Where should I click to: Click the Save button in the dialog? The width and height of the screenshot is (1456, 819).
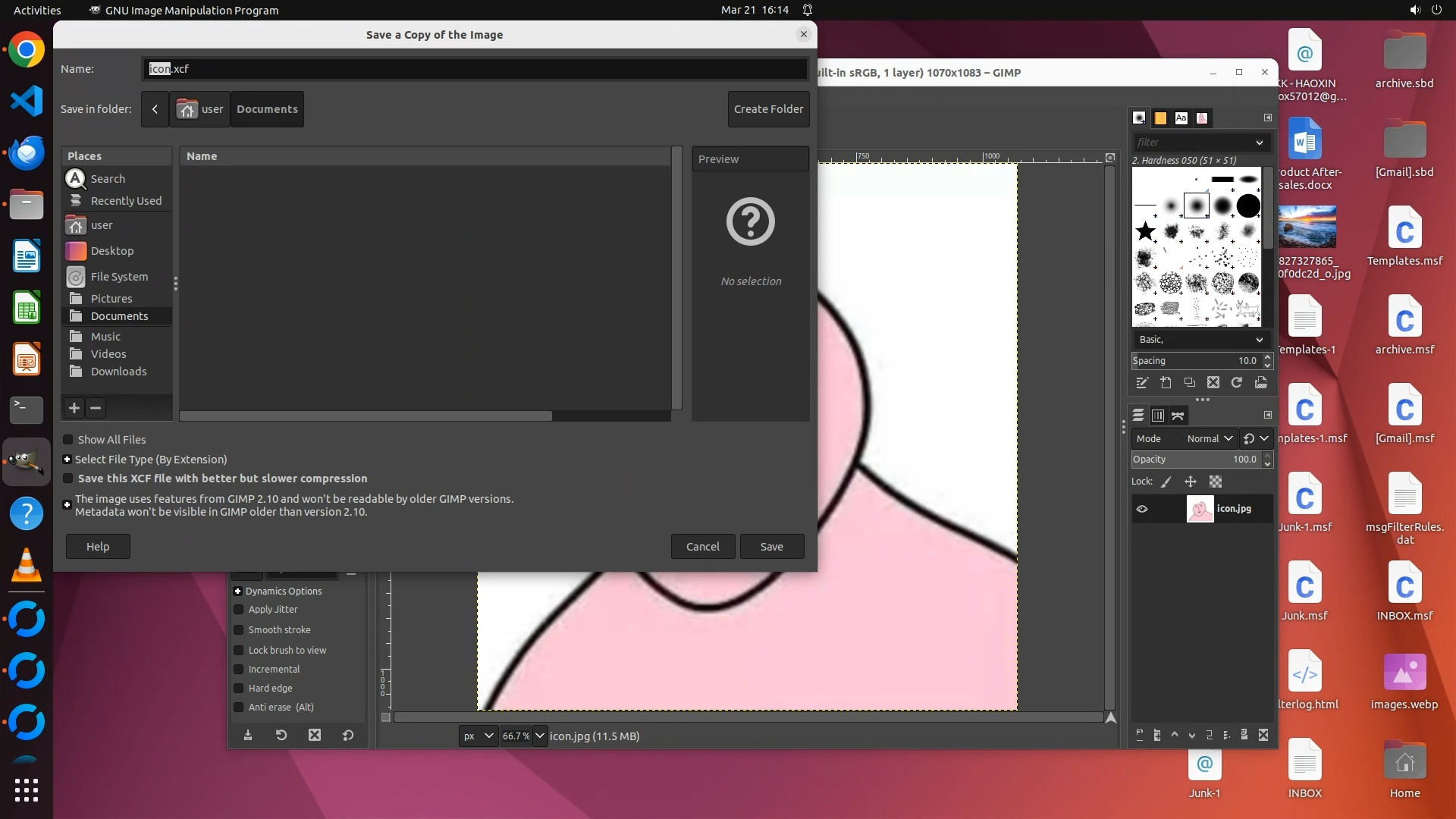coord(771,547)
